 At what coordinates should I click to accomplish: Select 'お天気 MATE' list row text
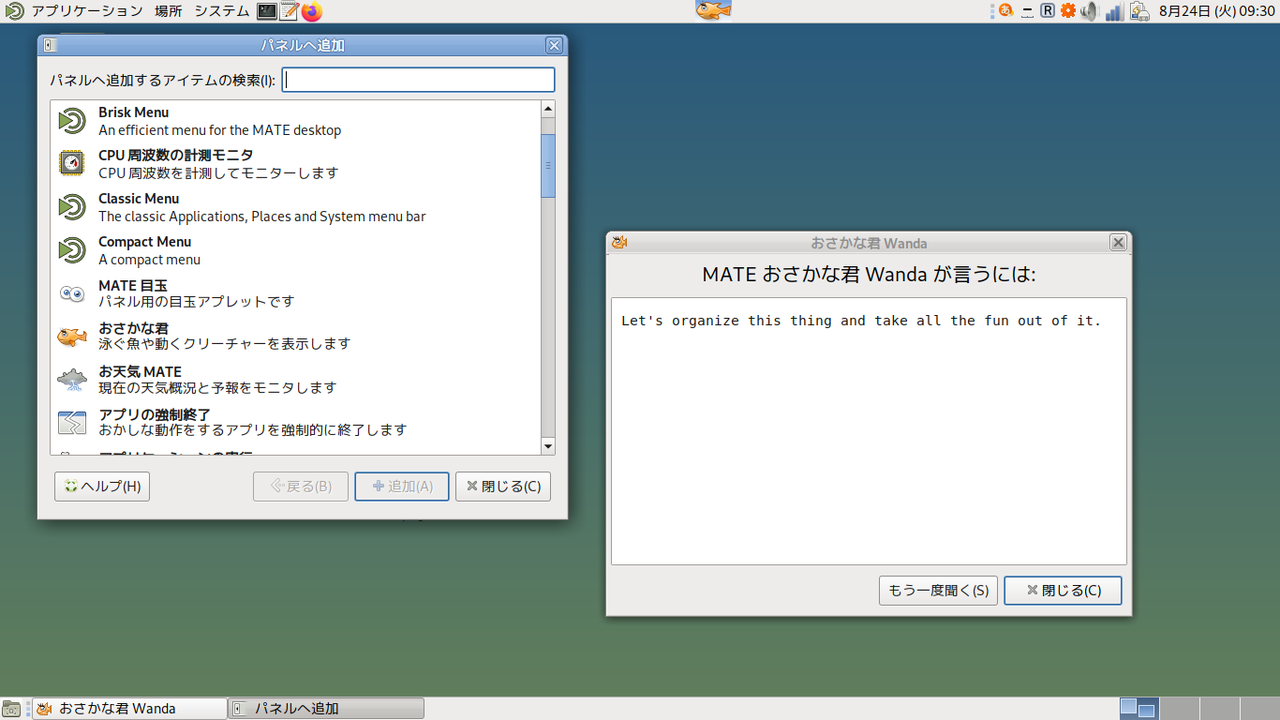pyautogui.click(x=140, y=372)
